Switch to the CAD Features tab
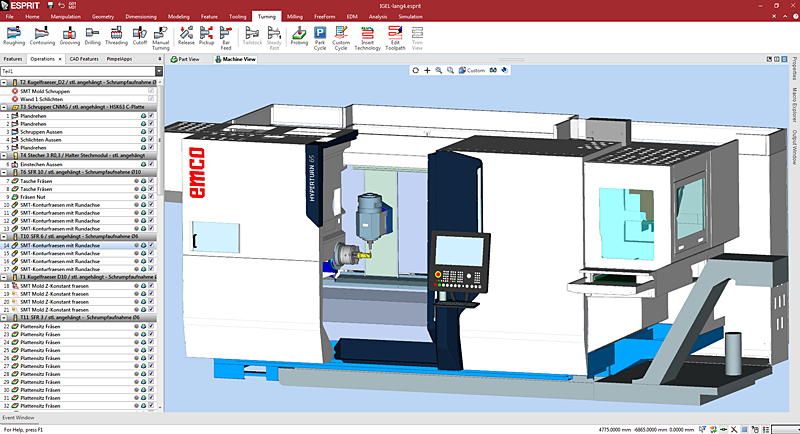Image resolution: width=800 pixels, height=434 pixels. (x=84, y=59)
